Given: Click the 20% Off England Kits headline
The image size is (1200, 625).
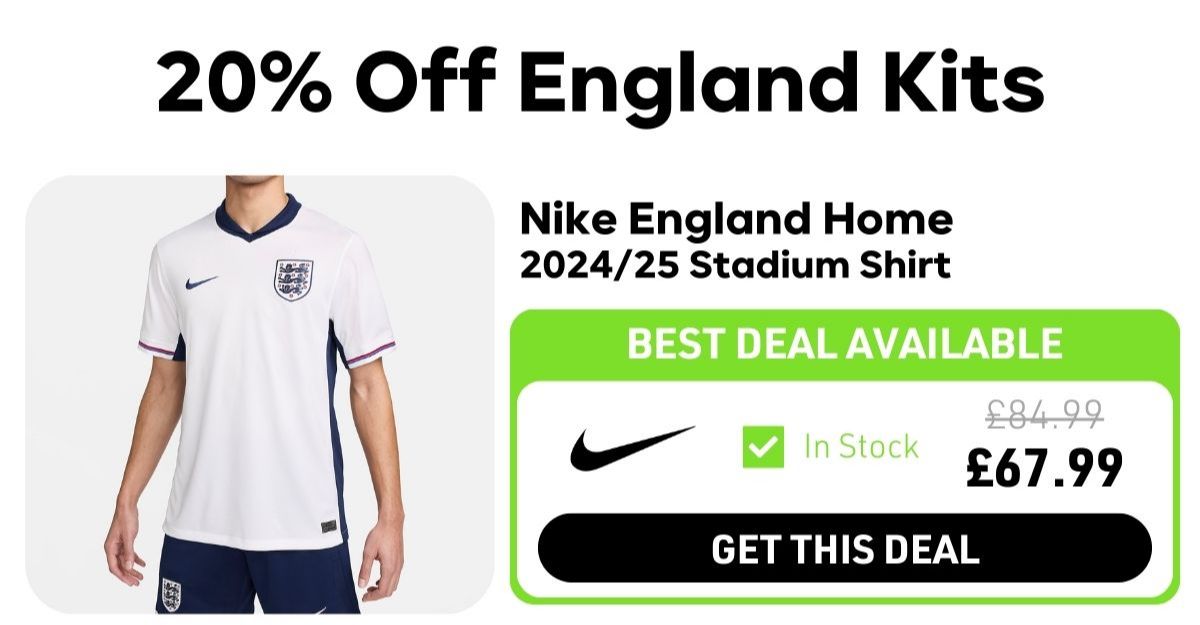Looking at the screenshot, I should [600, 83].
